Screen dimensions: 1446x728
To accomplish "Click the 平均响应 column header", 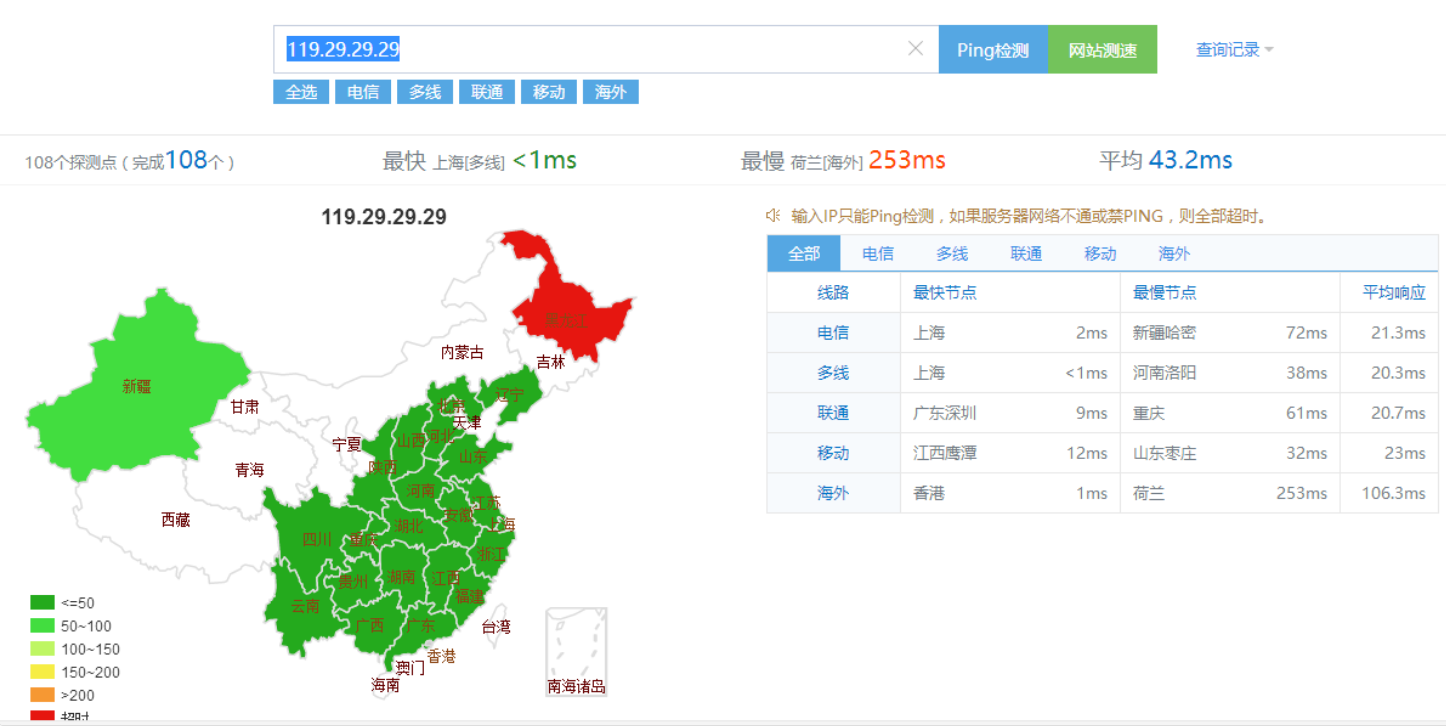I will tap(1394, 293).
